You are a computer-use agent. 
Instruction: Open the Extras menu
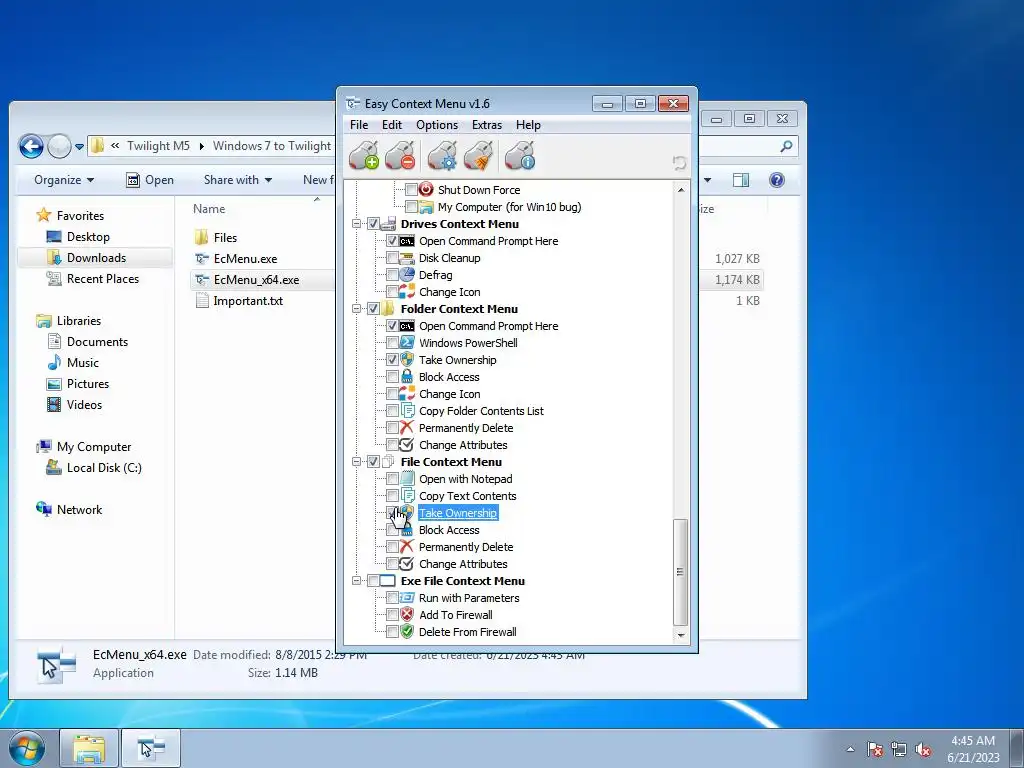click(487, 125)
